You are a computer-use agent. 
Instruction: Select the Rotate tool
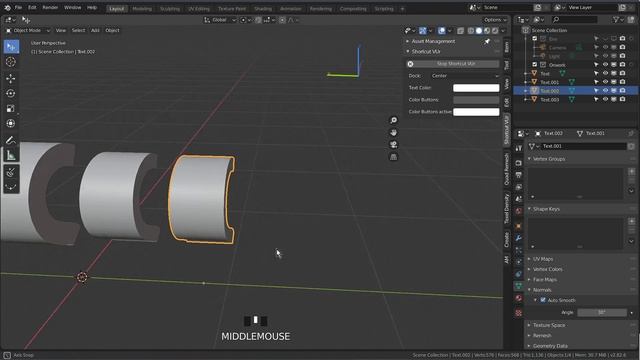click(11, 93)
